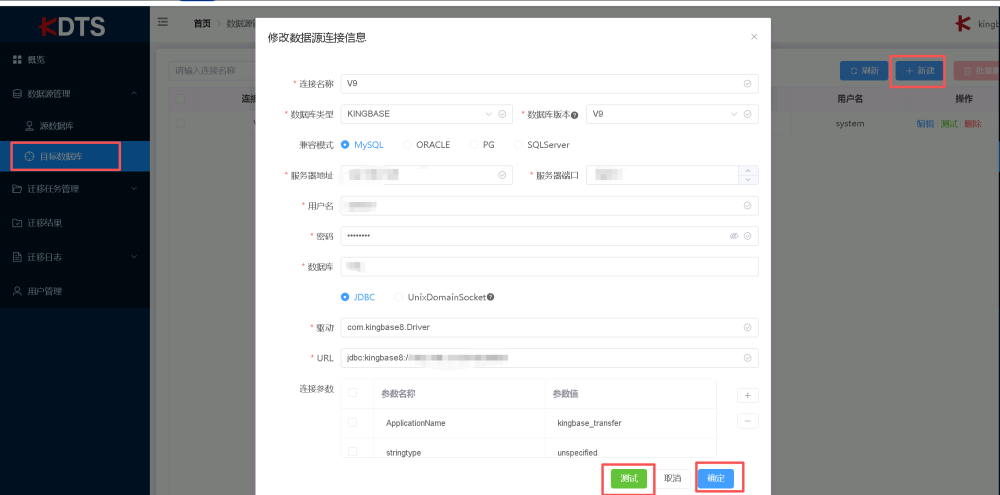Click the connection name search box in background
The image size is (1000, 495).
point(214,71)
